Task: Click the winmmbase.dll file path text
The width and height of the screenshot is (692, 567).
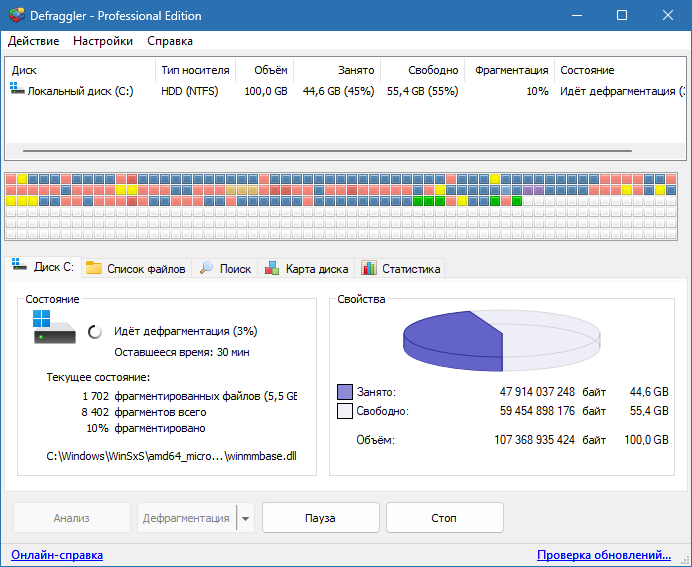Action: pyautogui.click(x=172, y=456)
